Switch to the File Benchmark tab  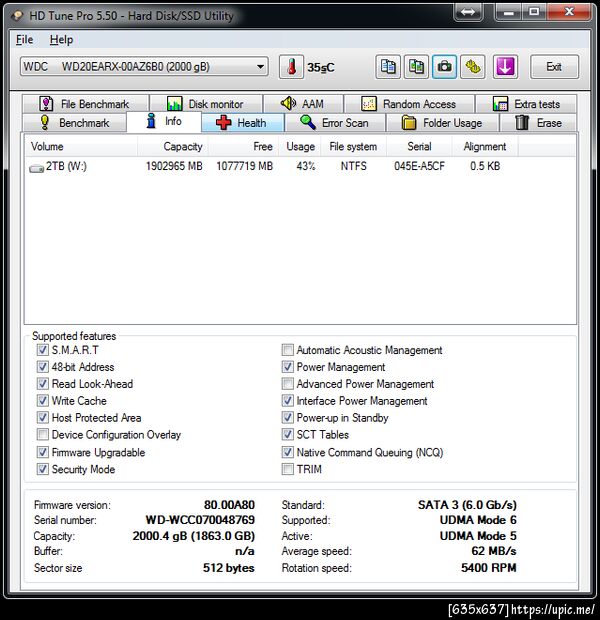coord(86,104)
